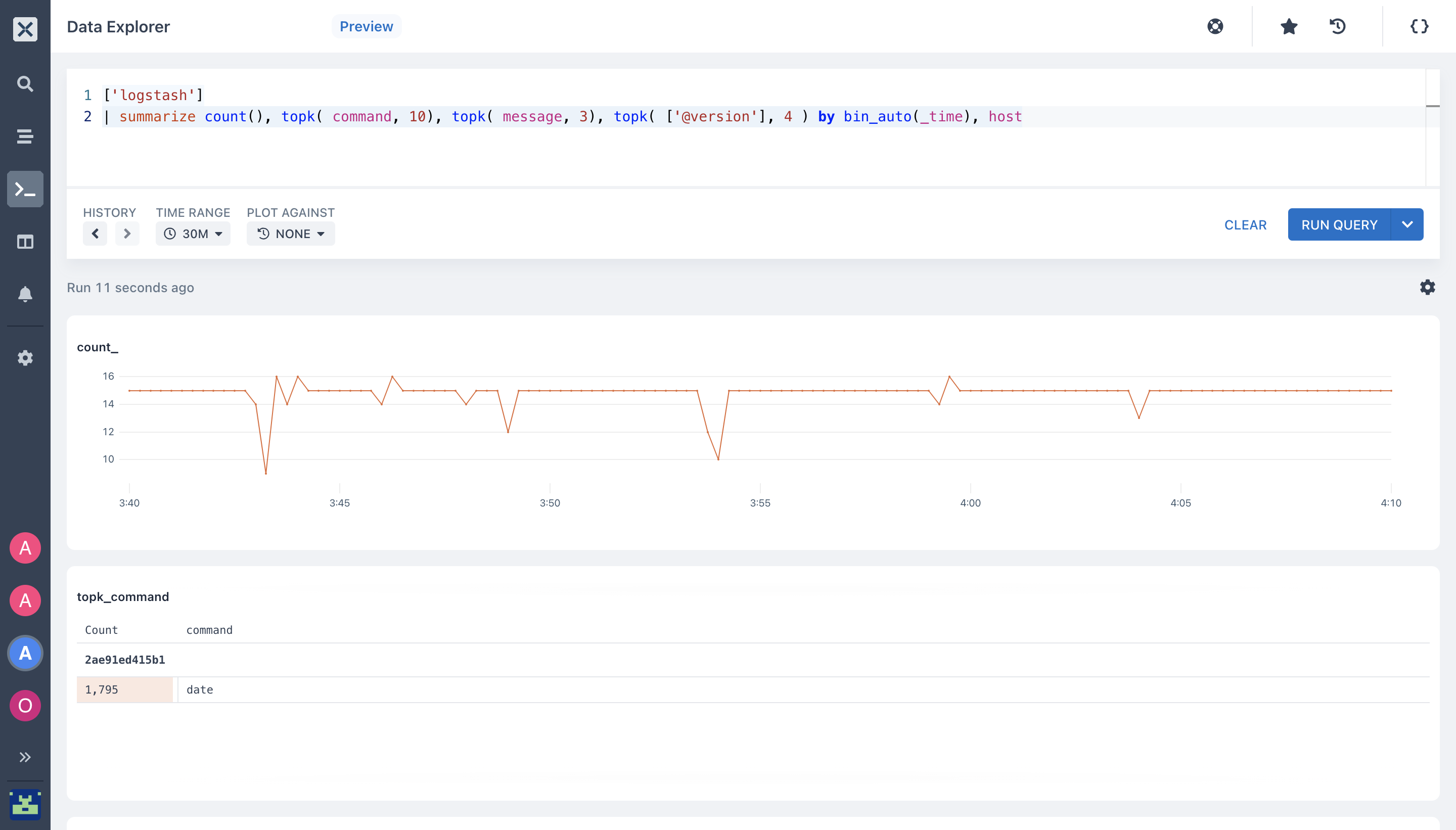Select the Data Explorer terminal icon

pyautogui.click(x=25, y=189)
